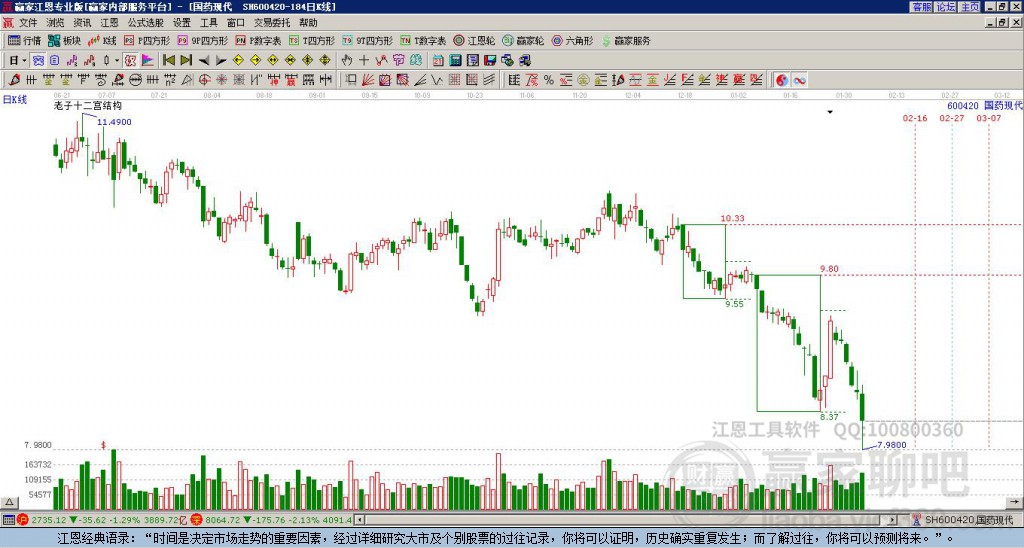This screenshot has width=1024, height=548.
Task: Click the pink flag icon
Action: 148,61
